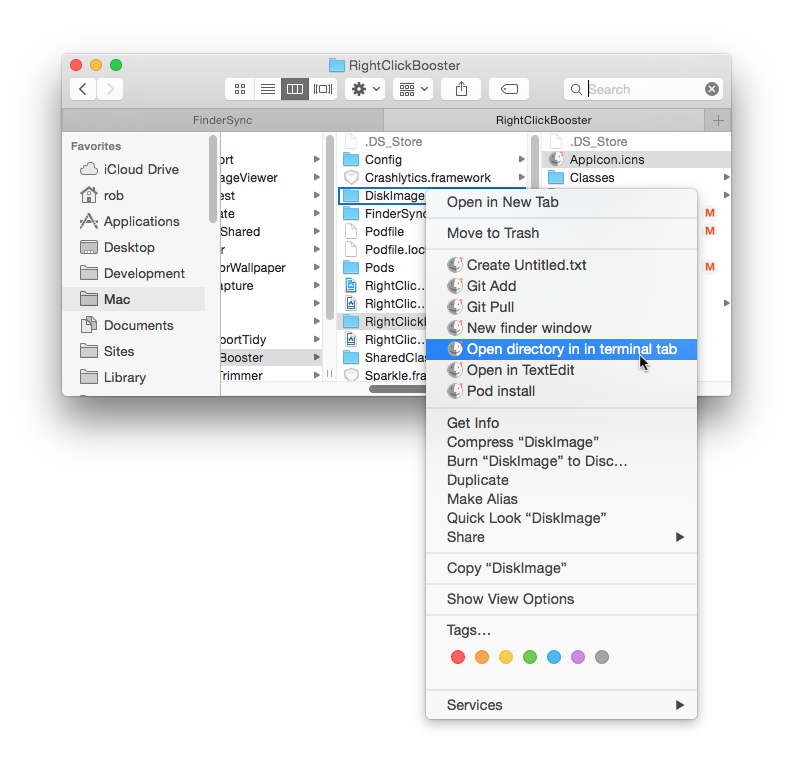Viewport: 797px width, 760px height.
Task: Go back with the back arrow
Action: pos(83,89)
